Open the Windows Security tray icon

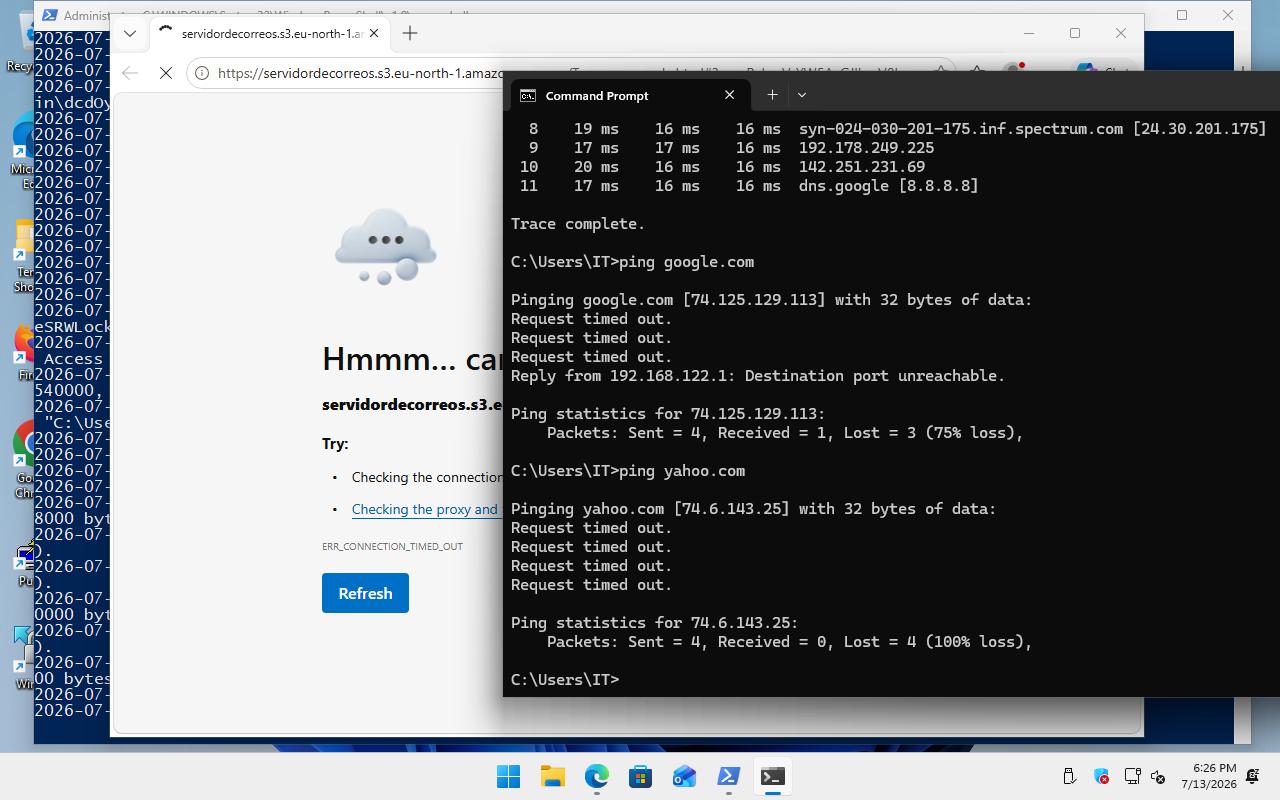tap(1101, 776)
